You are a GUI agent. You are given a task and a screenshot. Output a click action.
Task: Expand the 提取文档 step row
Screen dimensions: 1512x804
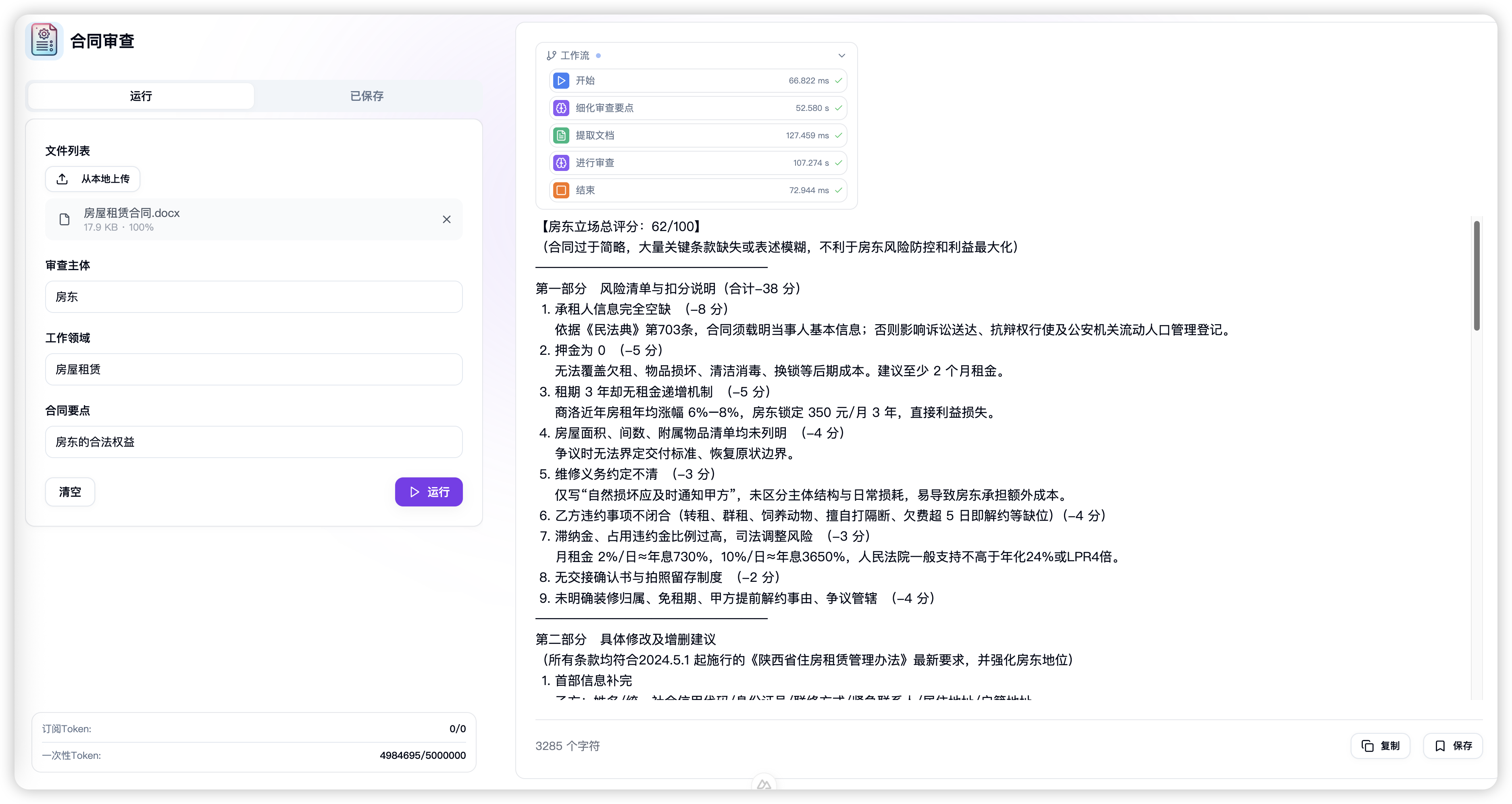click(x=697, y=135)
